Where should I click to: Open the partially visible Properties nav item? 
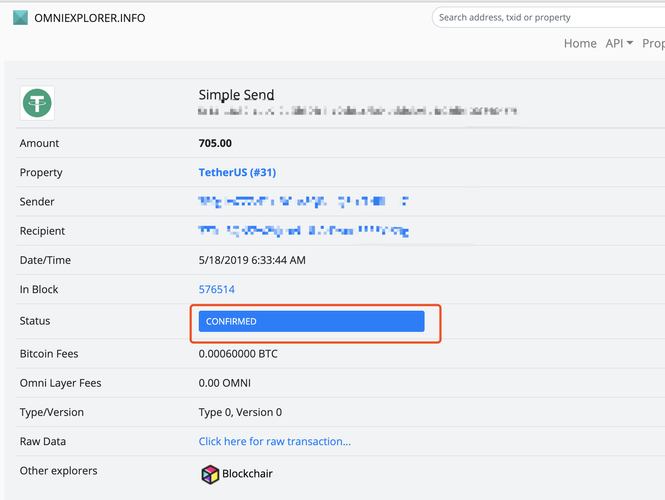tap(653, 43)
